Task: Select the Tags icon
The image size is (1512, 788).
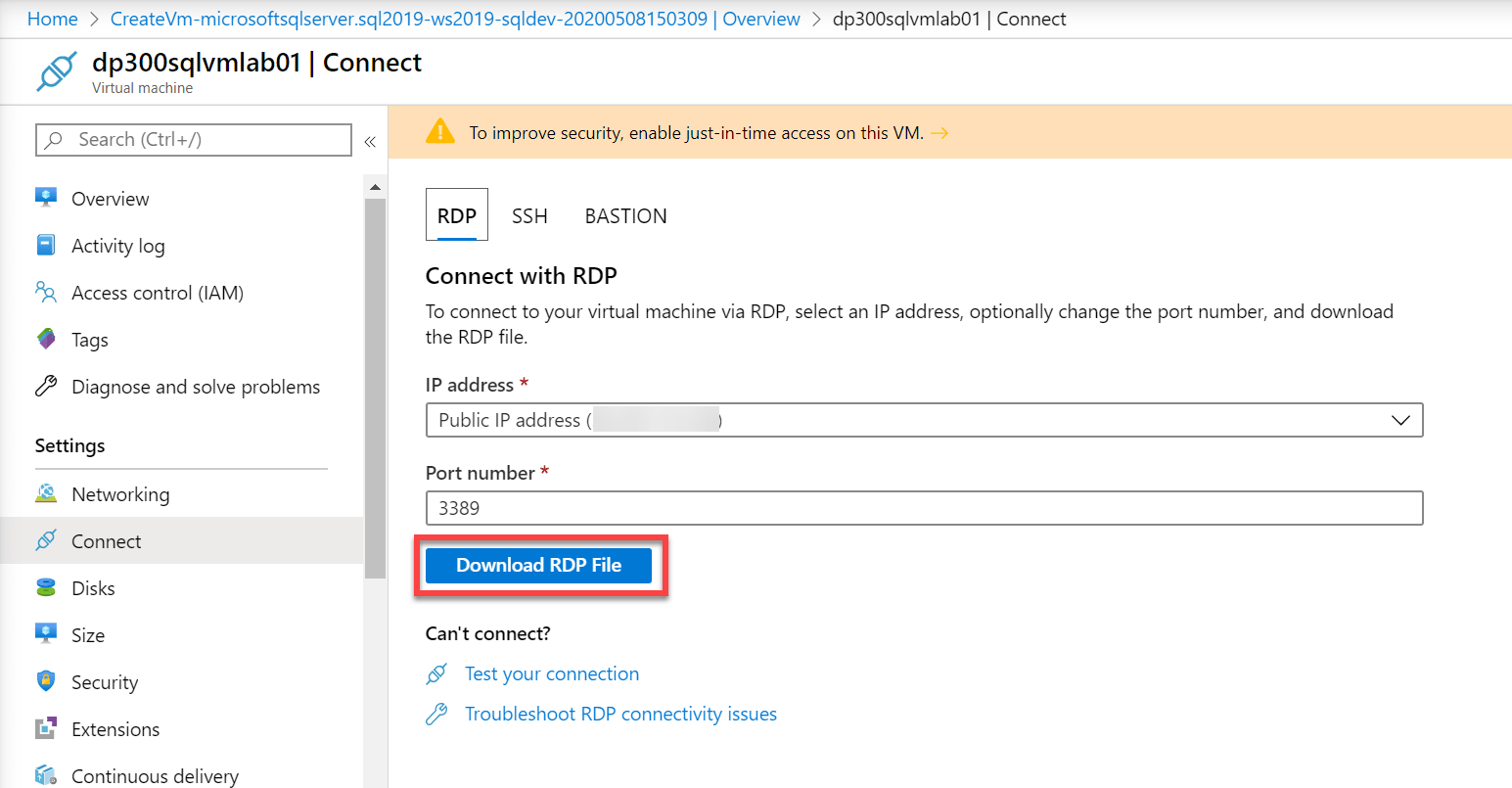Action: [45, 339]
